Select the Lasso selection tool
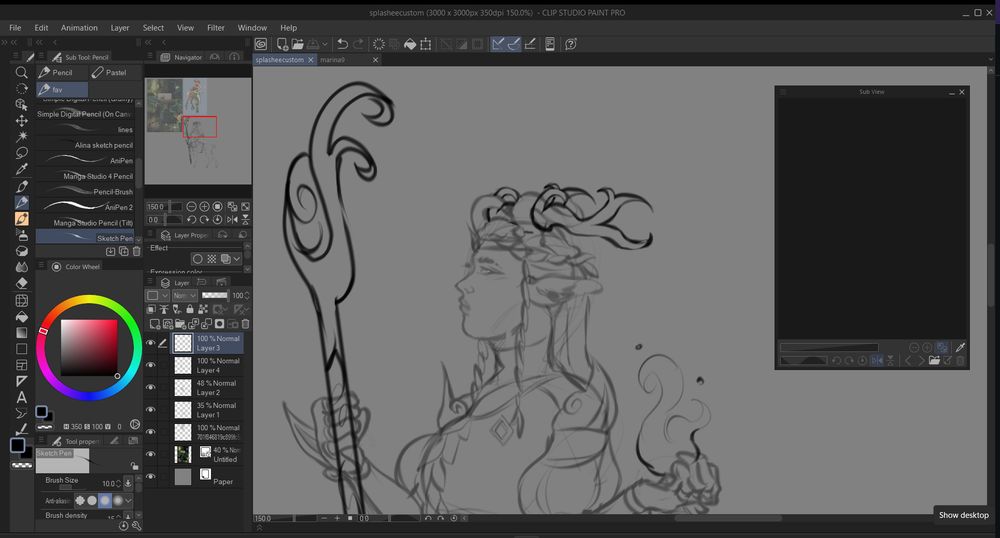1000x538 pixels. (21, 153)
